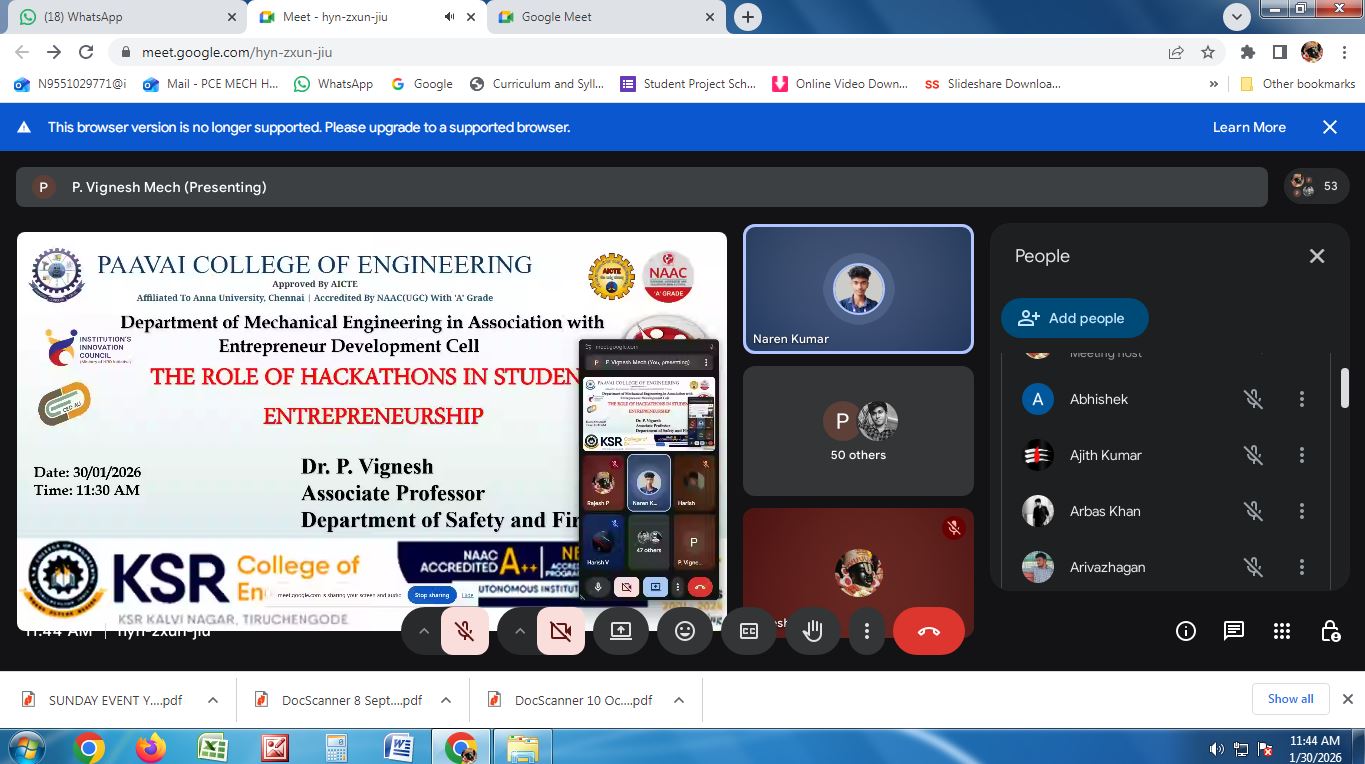Raise hand in the meeting
The height and width of the screenshot is (764, 1365).
[x=812, y=631]
